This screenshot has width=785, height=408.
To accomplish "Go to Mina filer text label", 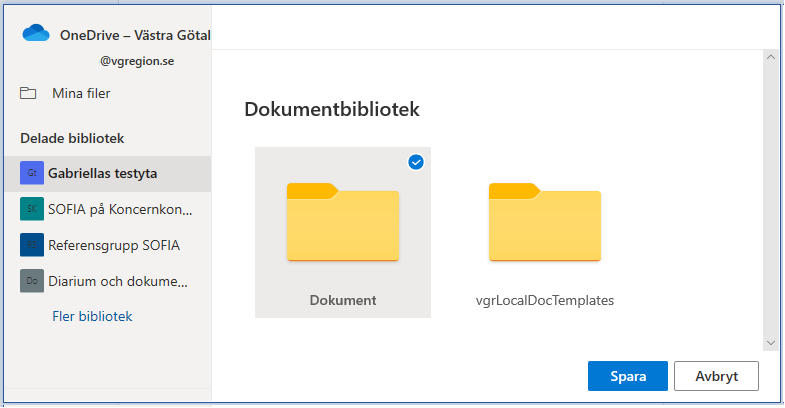I will coord(81,94).
